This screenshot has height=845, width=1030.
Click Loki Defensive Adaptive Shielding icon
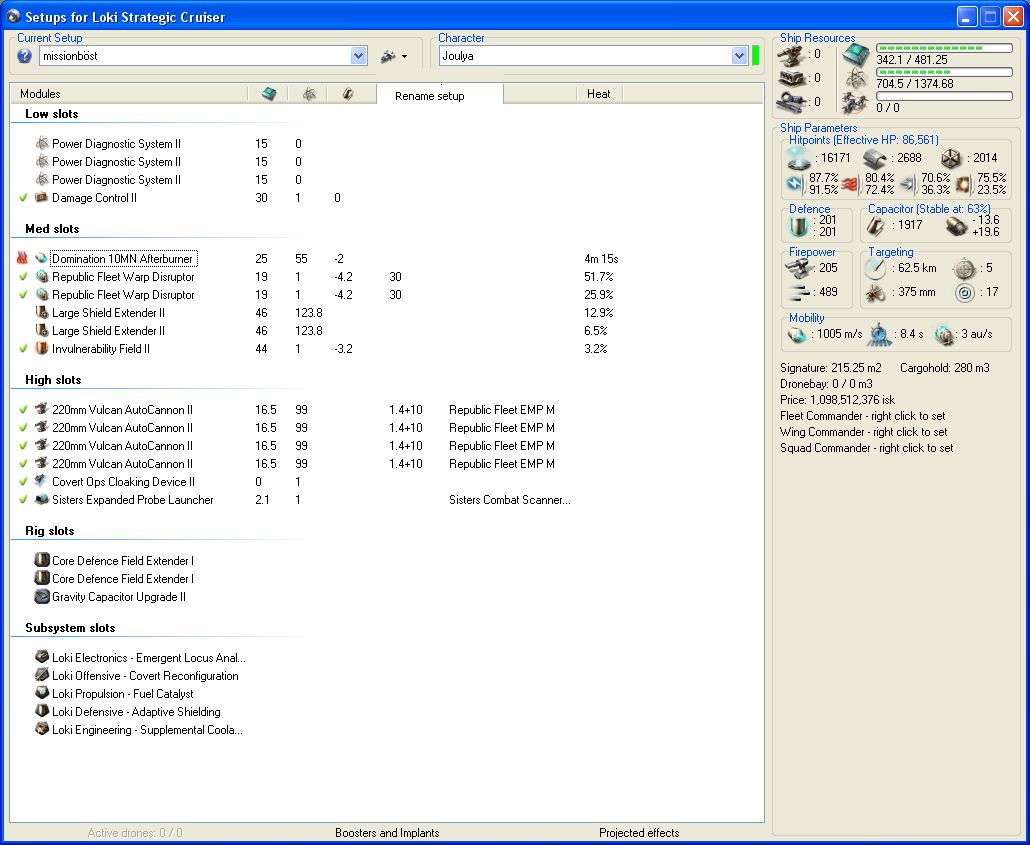pos(42,711)
